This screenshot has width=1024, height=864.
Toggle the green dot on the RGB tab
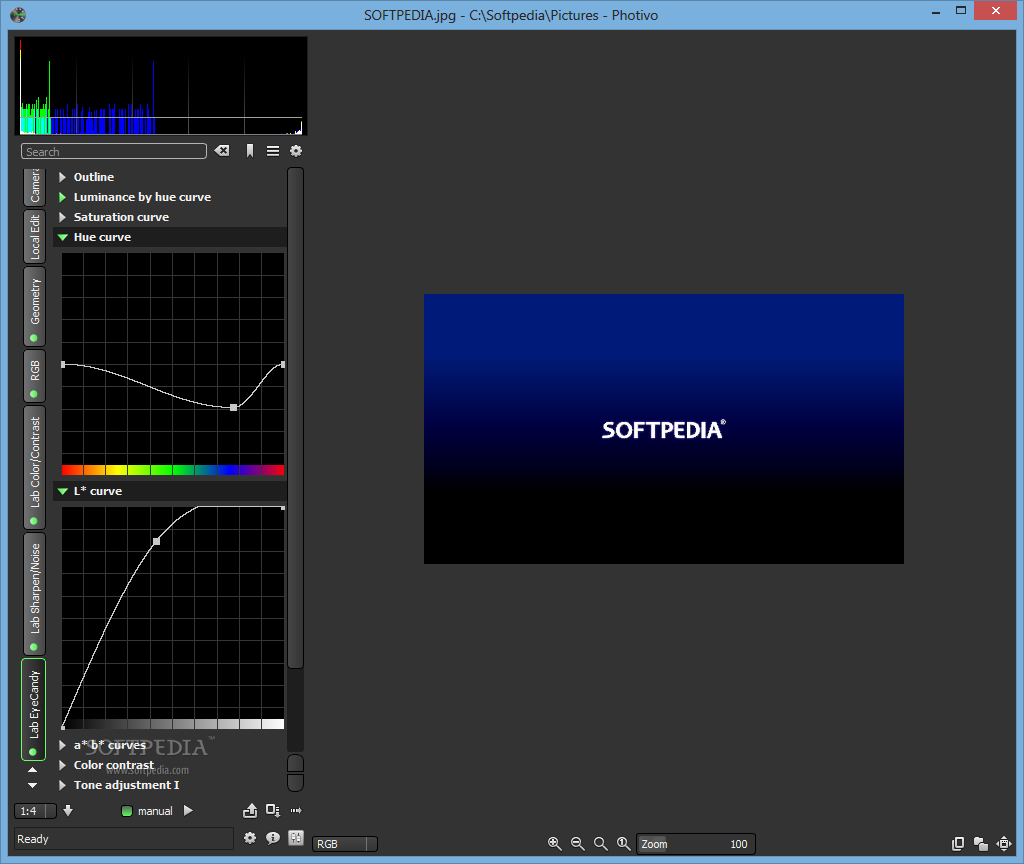click(x=33, y=394)
